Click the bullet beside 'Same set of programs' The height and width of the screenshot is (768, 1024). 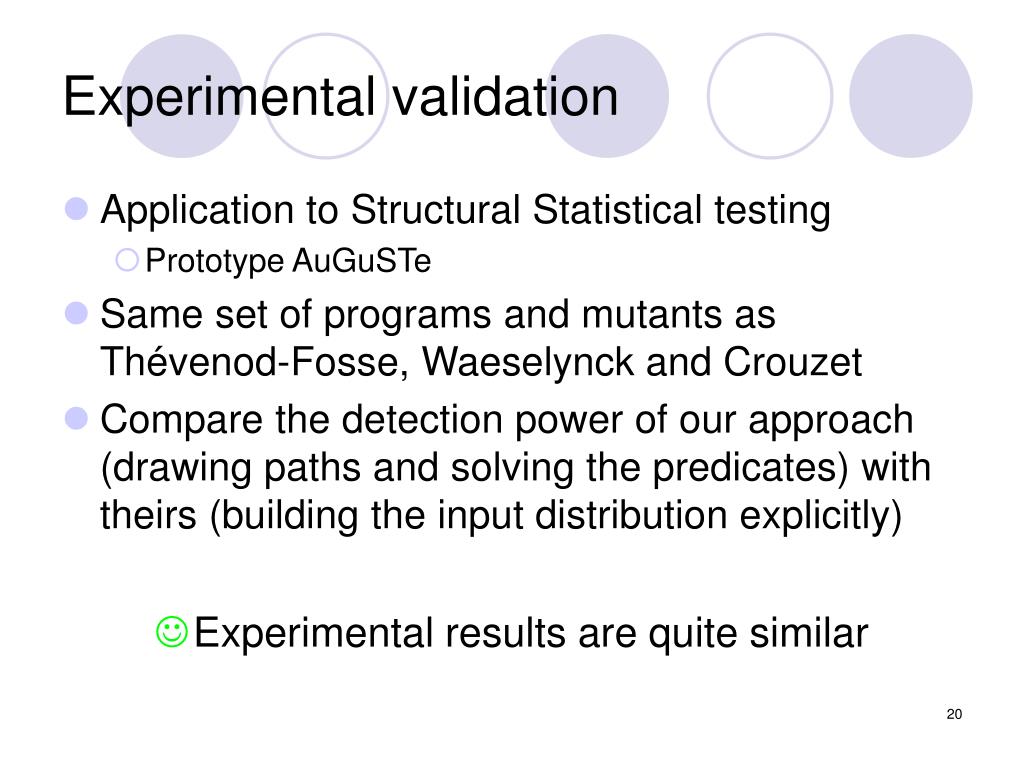[76, 313]
